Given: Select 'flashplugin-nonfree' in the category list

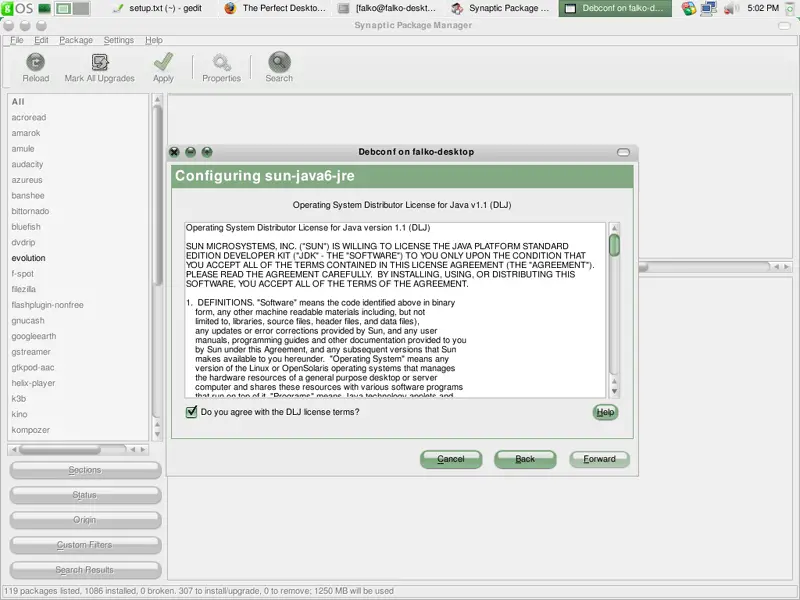Looking at the screenshot, I should point(47,305).
